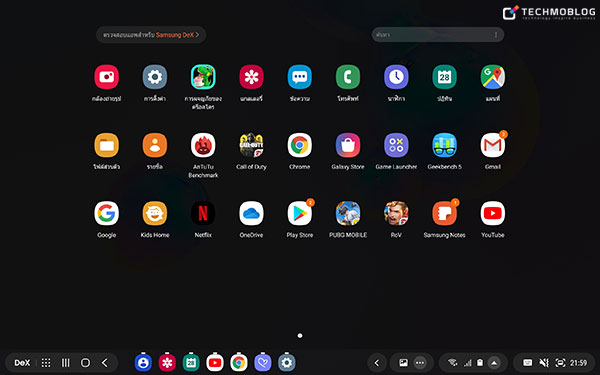This screenshot has width=600, height=375.
Task: Open Game Launcher
Action: [396, 145]
